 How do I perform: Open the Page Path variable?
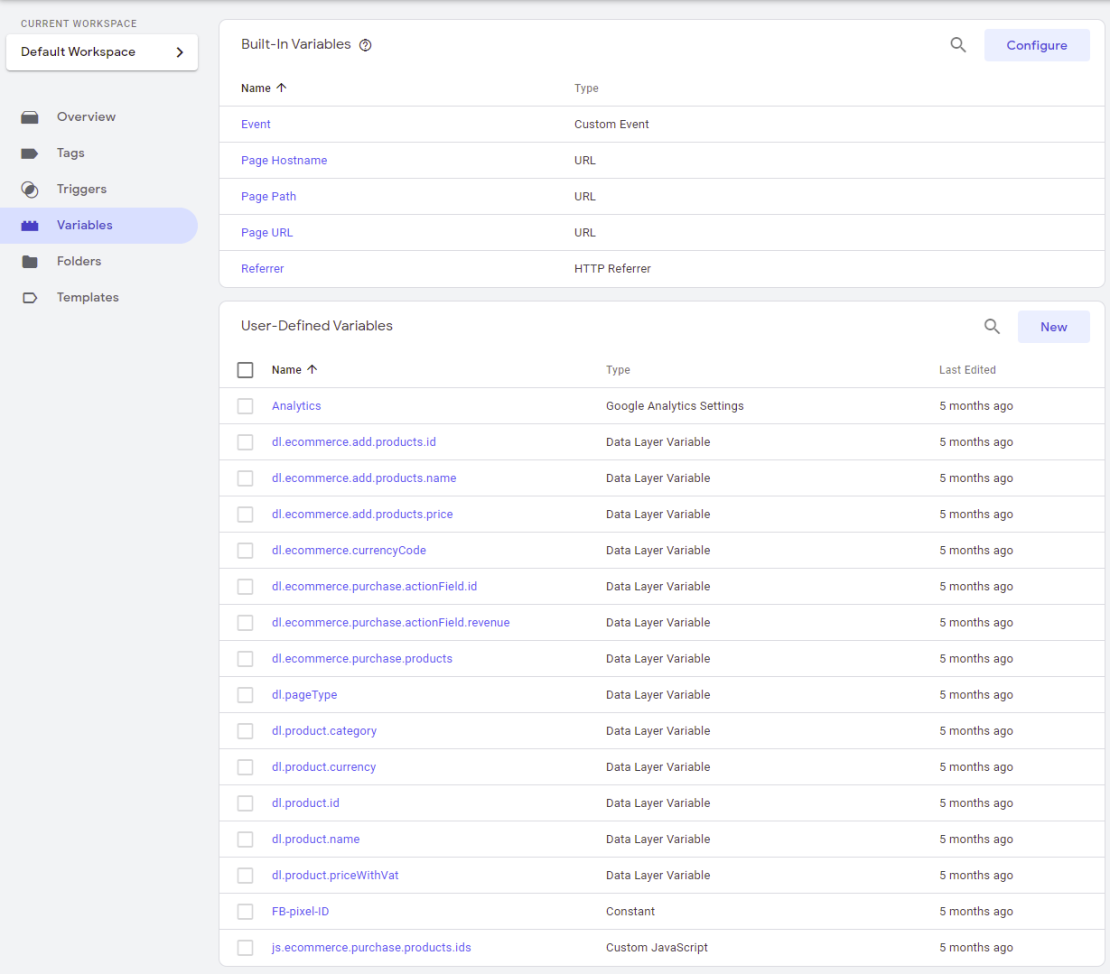tap(268, 196)
